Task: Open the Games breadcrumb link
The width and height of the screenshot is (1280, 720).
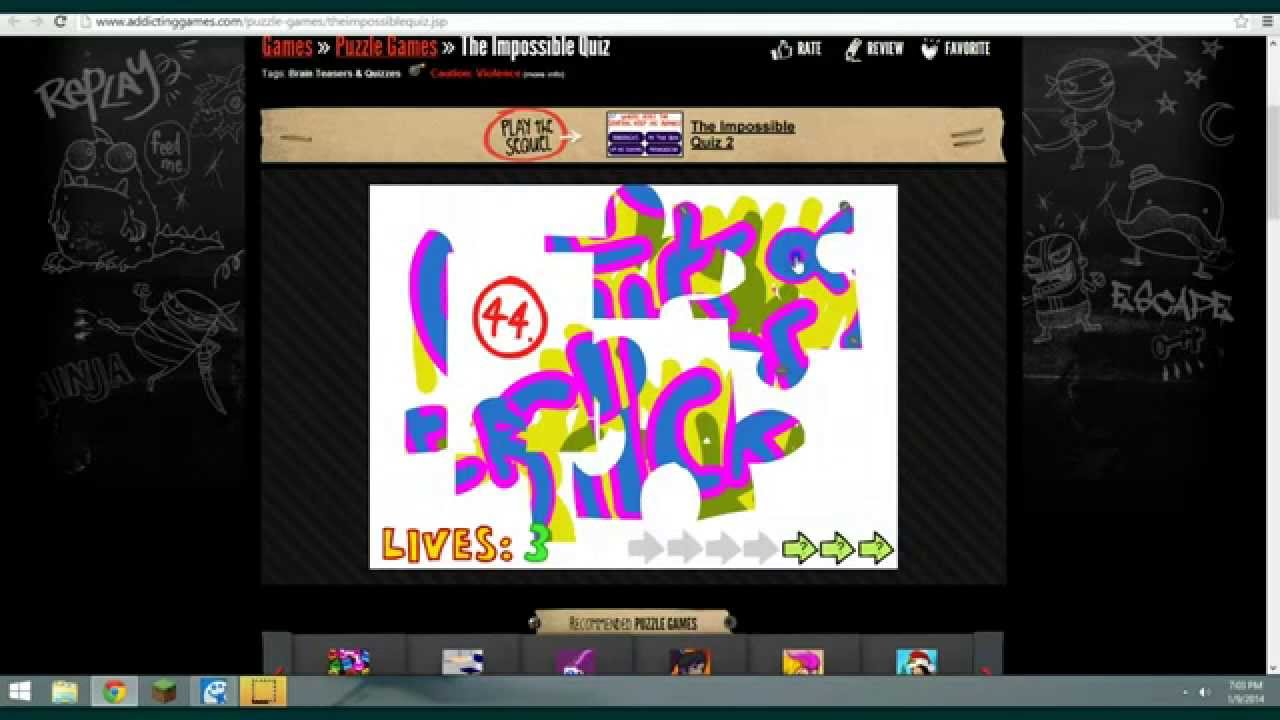Action: pyautogui.click(x=287, y=46)
